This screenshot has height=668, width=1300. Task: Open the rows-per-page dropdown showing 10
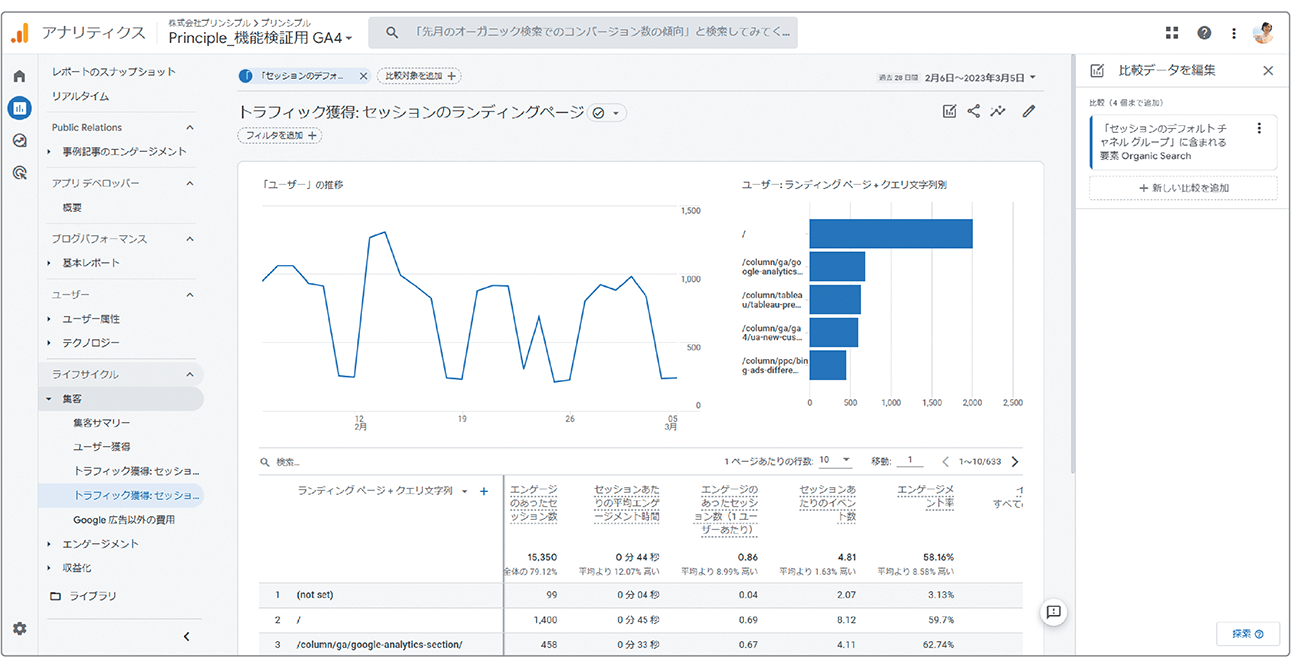click(835, 461)
